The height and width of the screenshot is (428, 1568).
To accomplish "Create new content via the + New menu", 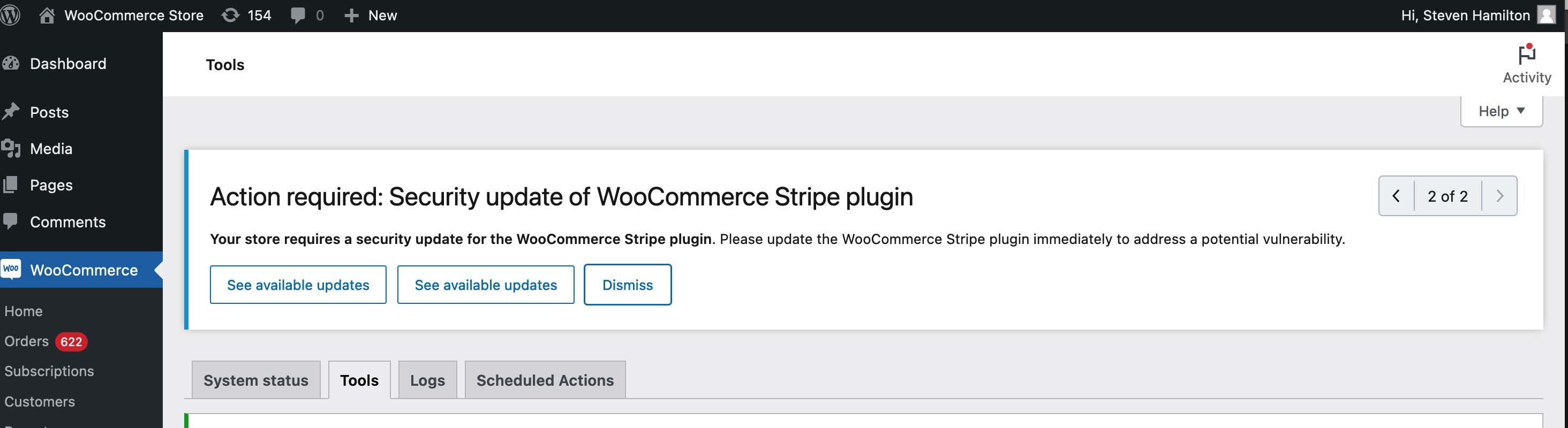I will pyautogui.click(x=370, y=15).
